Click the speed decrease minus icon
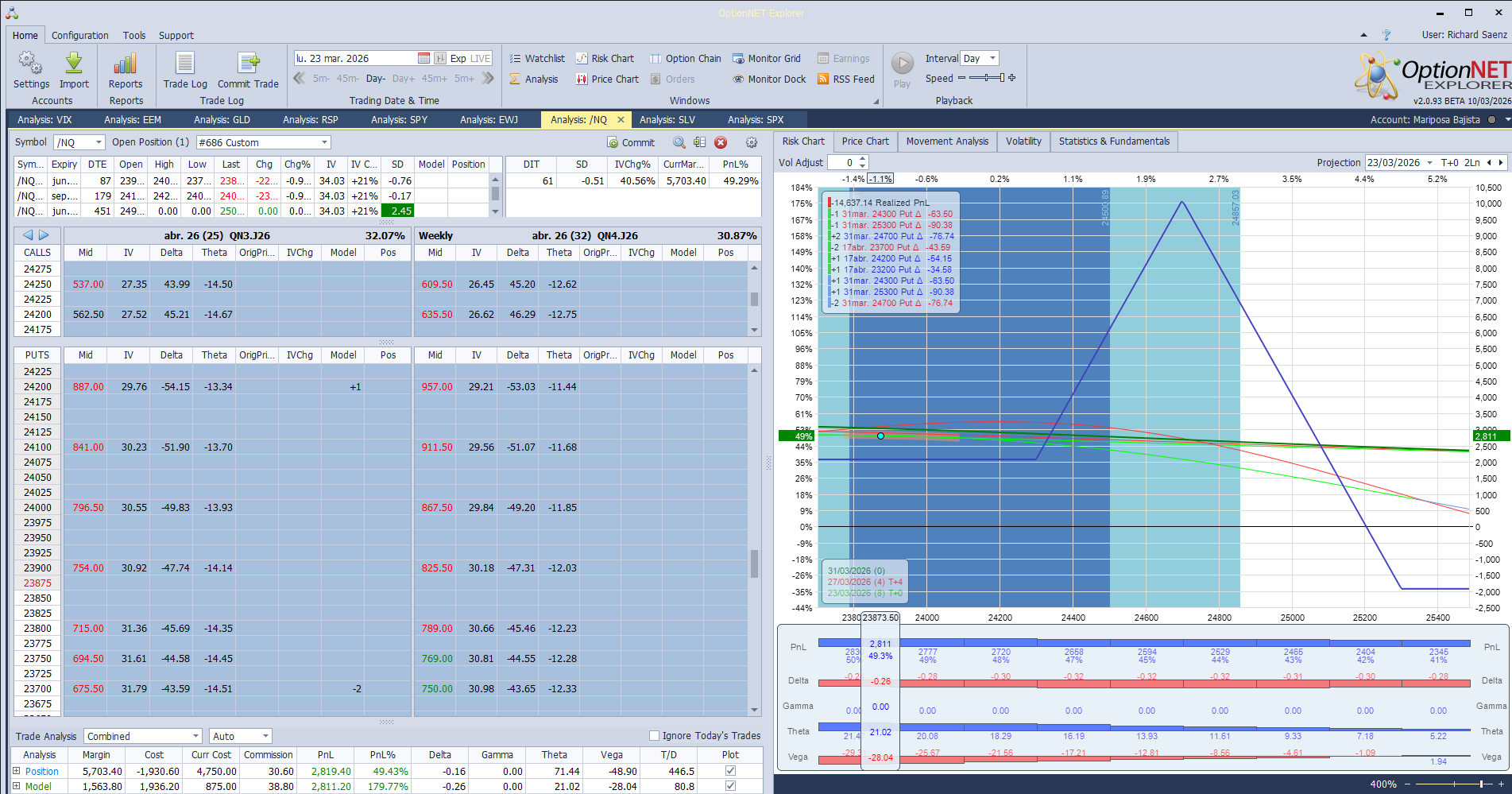 pyautogui.click(x=961, y=78)
